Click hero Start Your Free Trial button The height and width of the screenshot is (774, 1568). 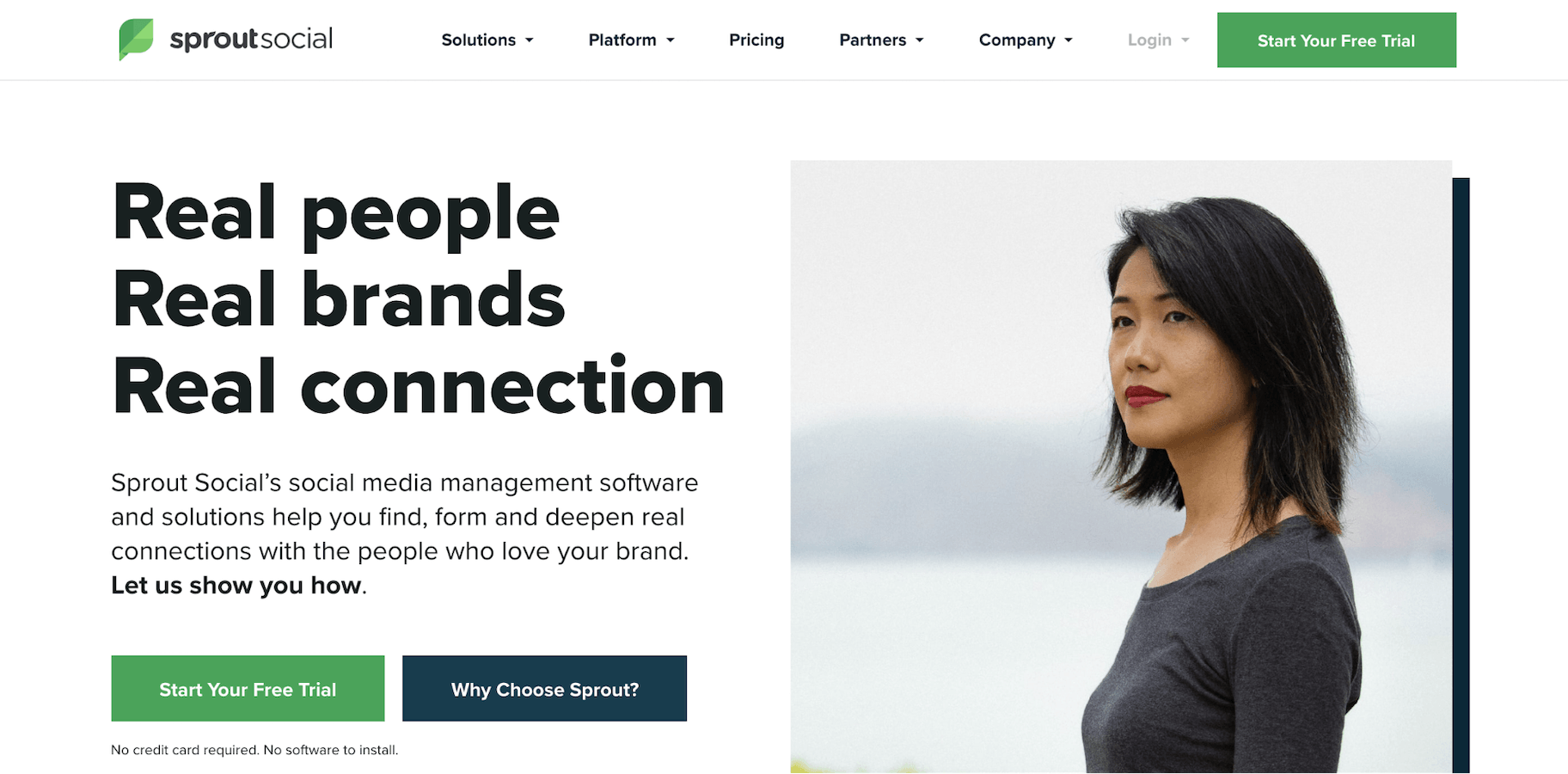coord(248,689)
